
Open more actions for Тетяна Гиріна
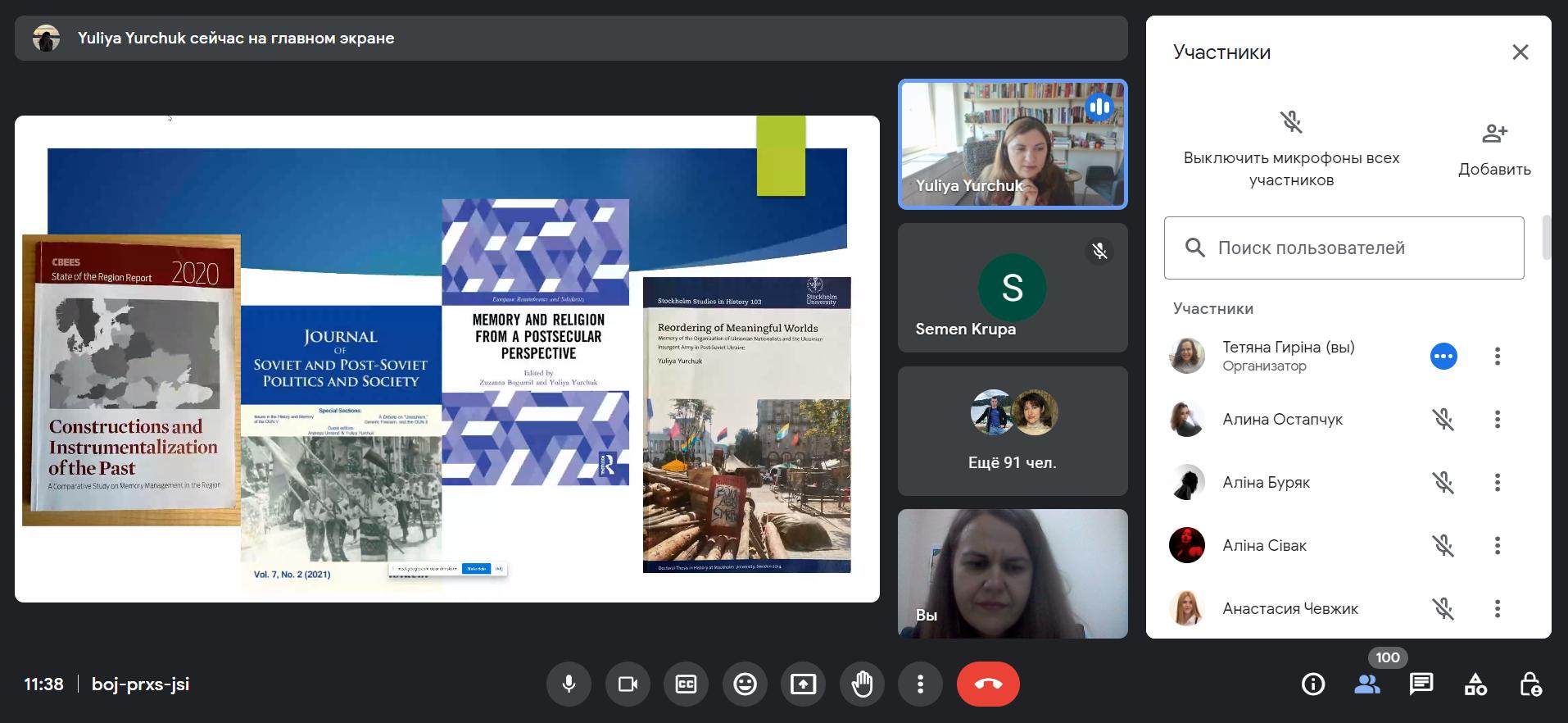pos(1498,356)
